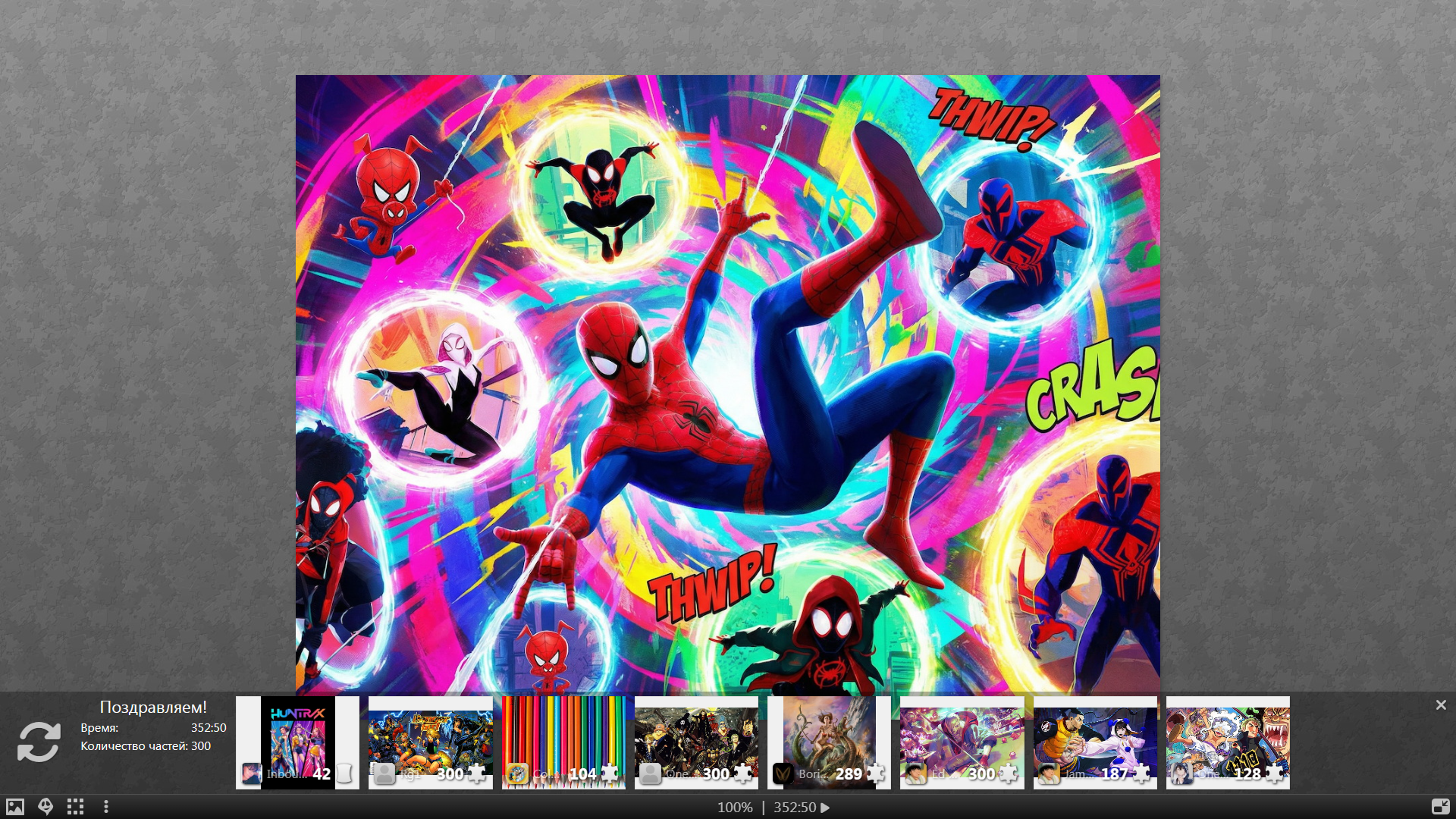Toggle the image preview icon

15,807
